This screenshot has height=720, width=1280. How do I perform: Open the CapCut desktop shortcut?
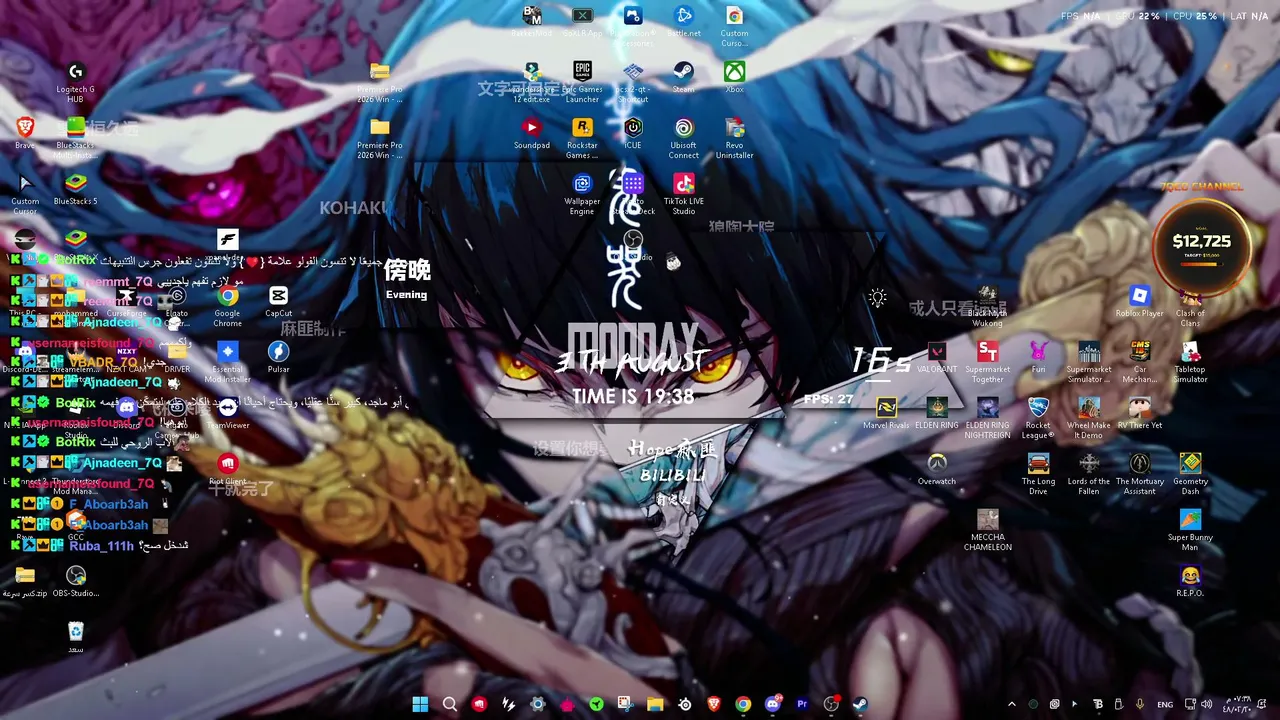pyautogui.click(x=278, y=302)
